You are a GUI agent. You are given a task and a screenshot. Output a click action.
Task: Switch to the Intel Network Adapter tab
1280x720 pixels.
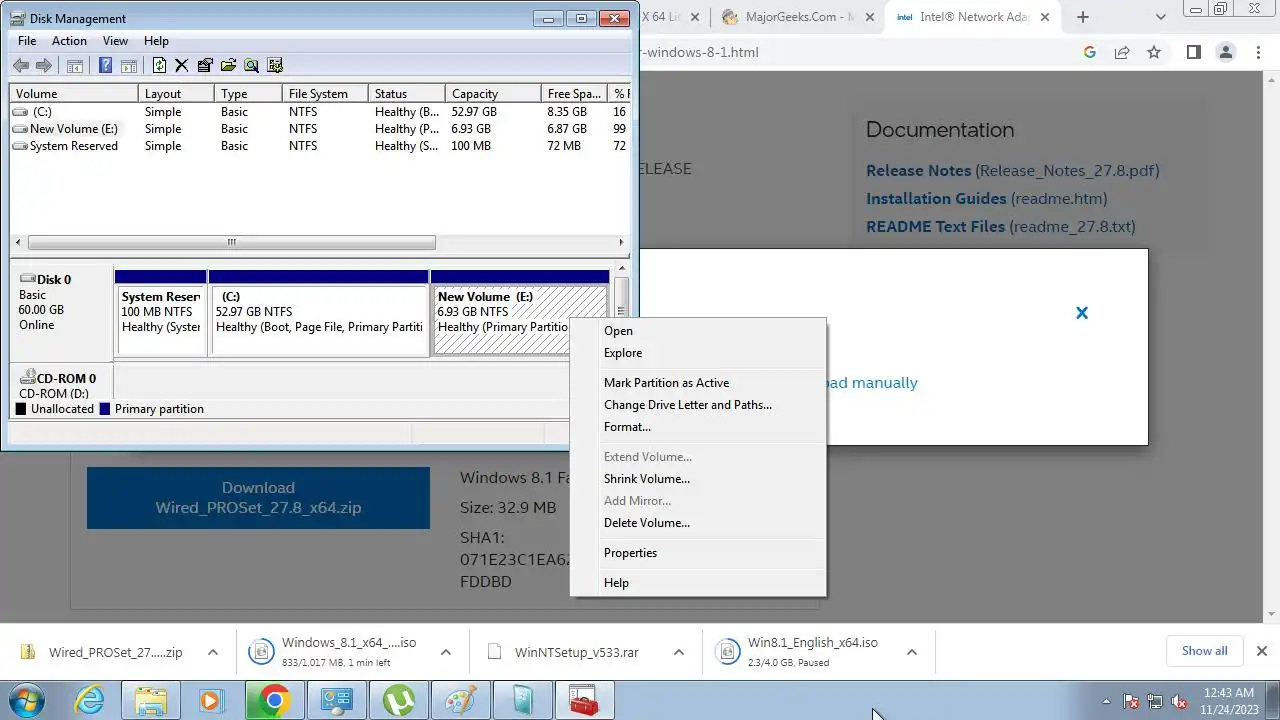(971, 17)
